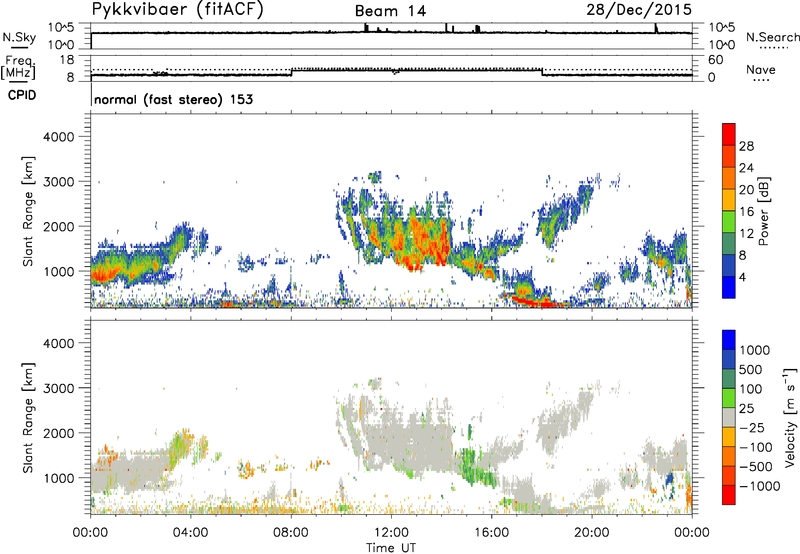
Task: Click the 'N.Search' legend label
Action: click(x=772, y=37)
